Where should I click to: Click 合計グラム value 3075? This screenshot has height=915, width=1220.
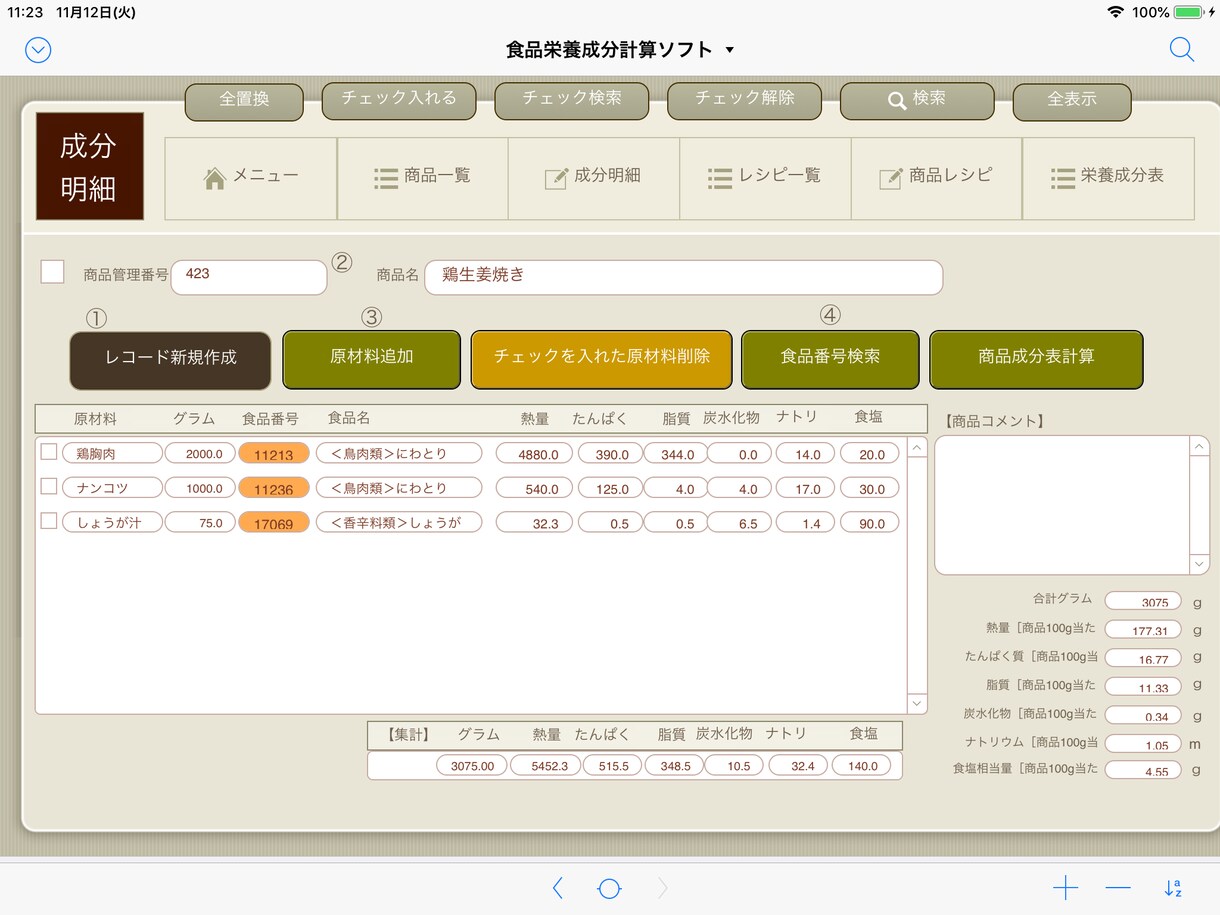point(1143,601)
